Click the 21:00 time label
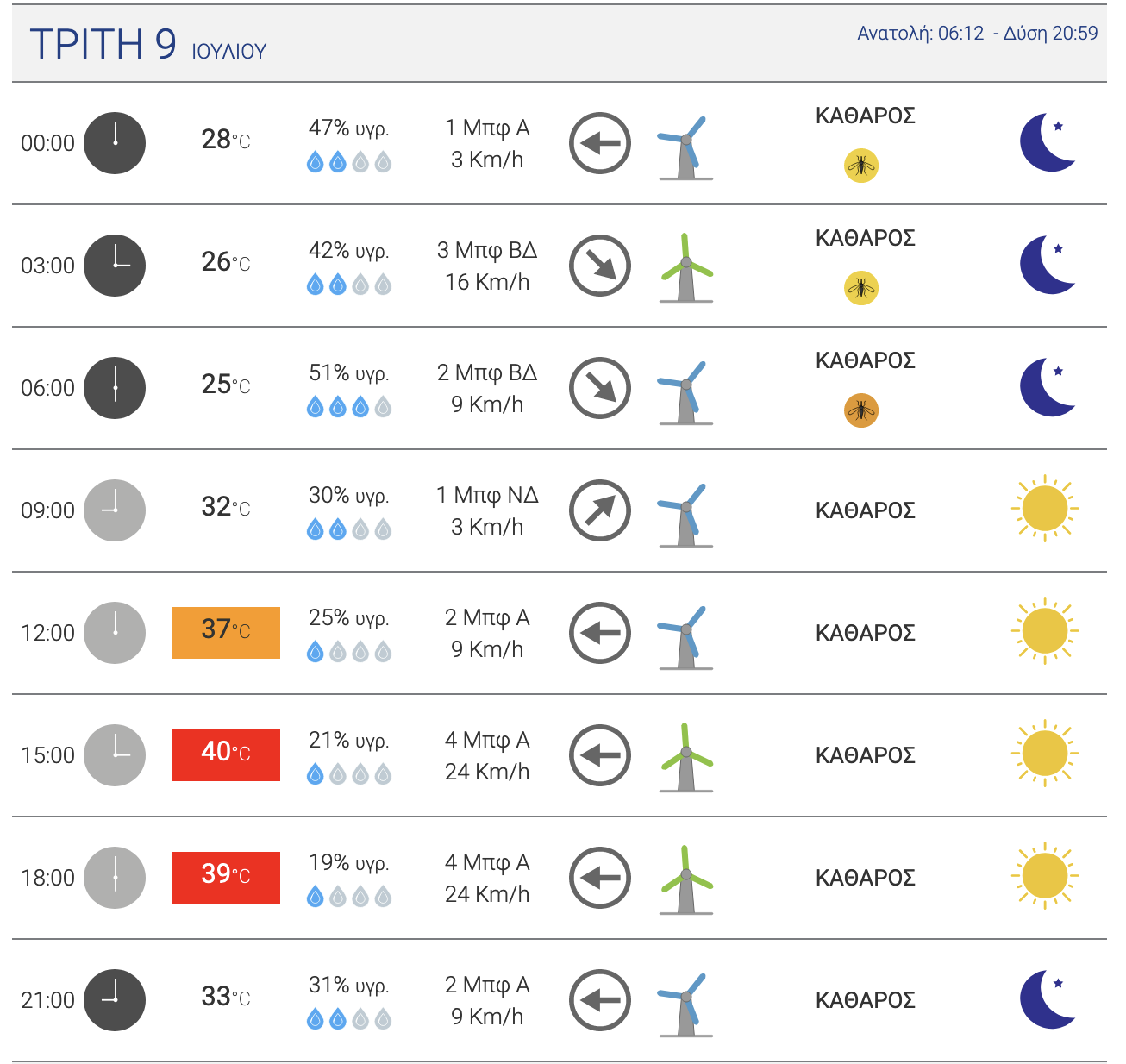This screenshot has height=1064, width=1126. coord(48,1000)
